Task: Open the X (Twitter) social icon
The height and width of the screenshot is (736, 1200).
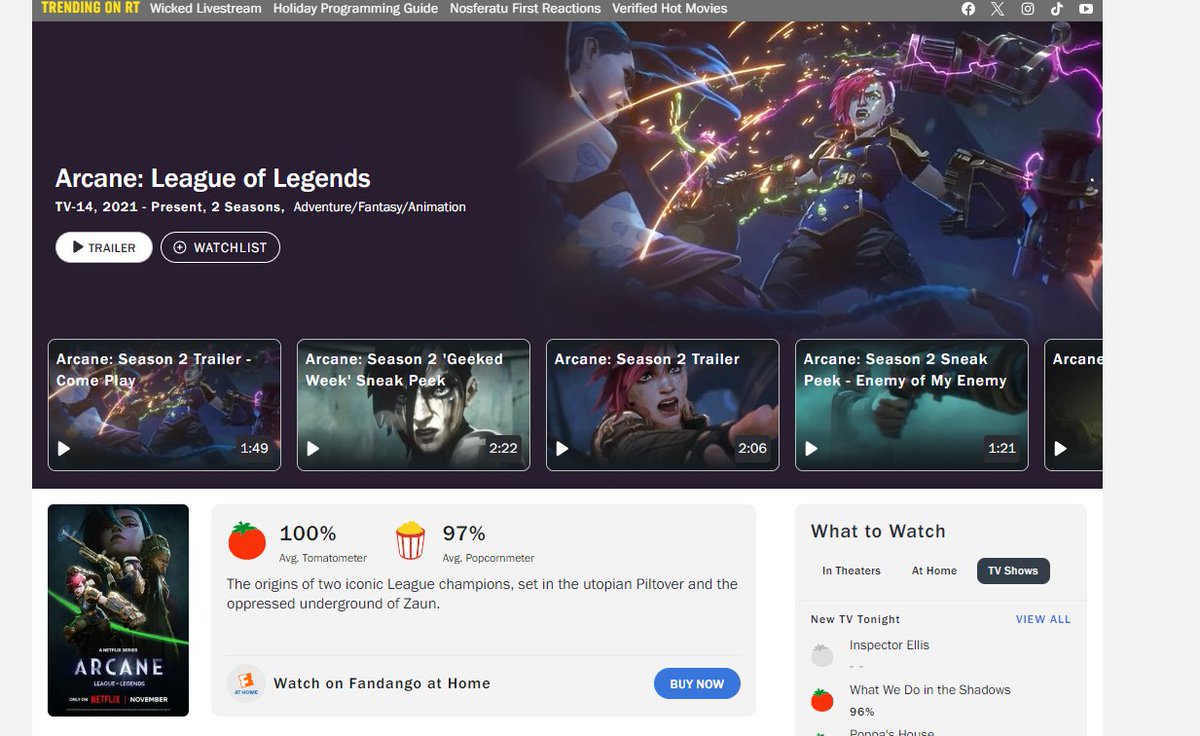Action: click(997, 9)
